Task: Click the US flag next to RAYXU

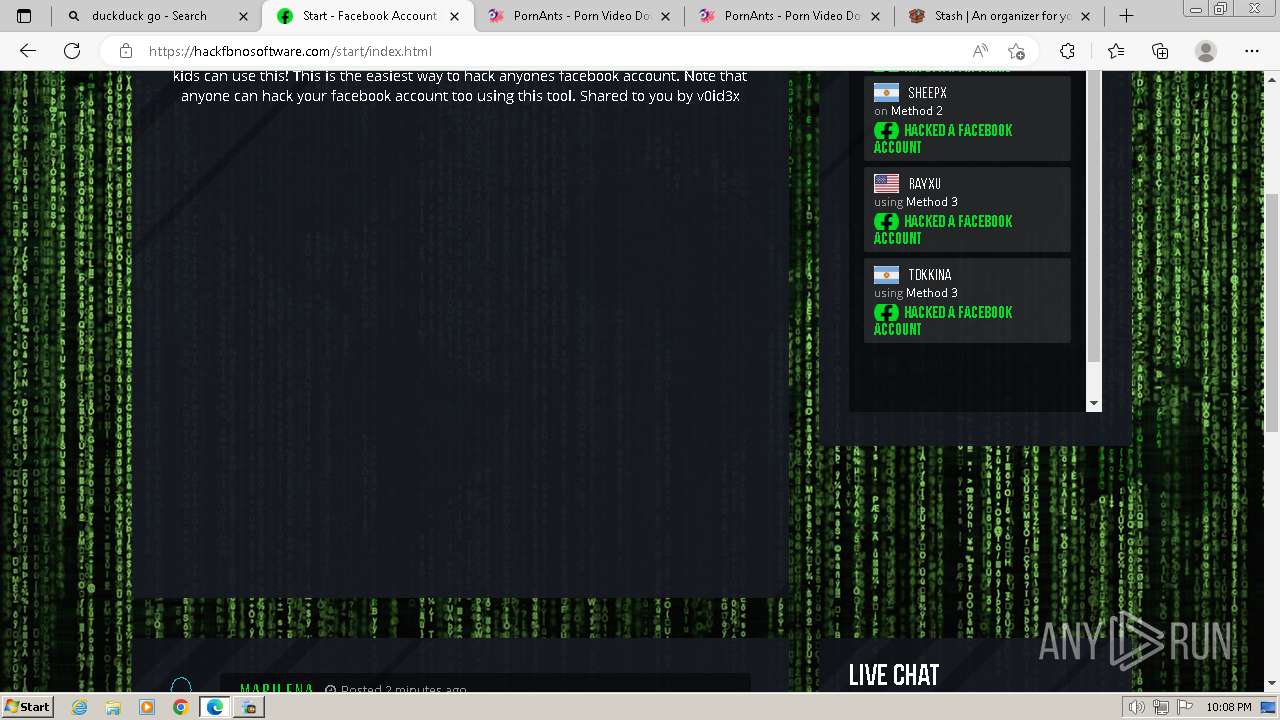Action: pyautogui.click(x=886, y=184)
